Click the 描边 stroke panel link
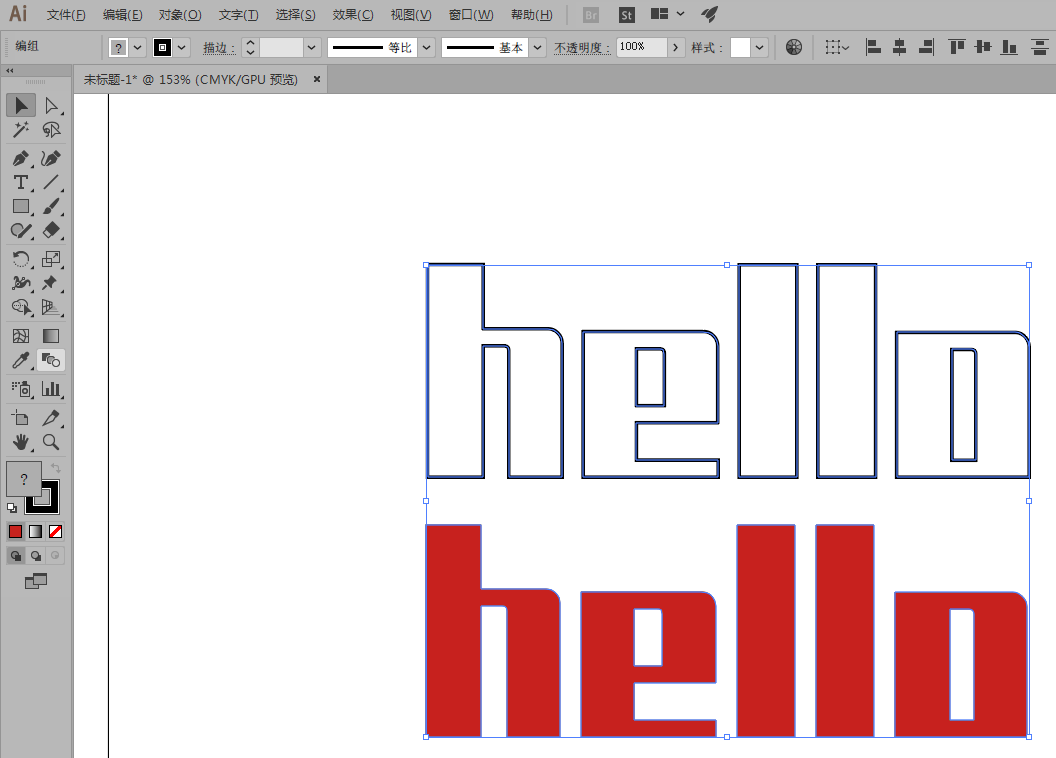 218,47
